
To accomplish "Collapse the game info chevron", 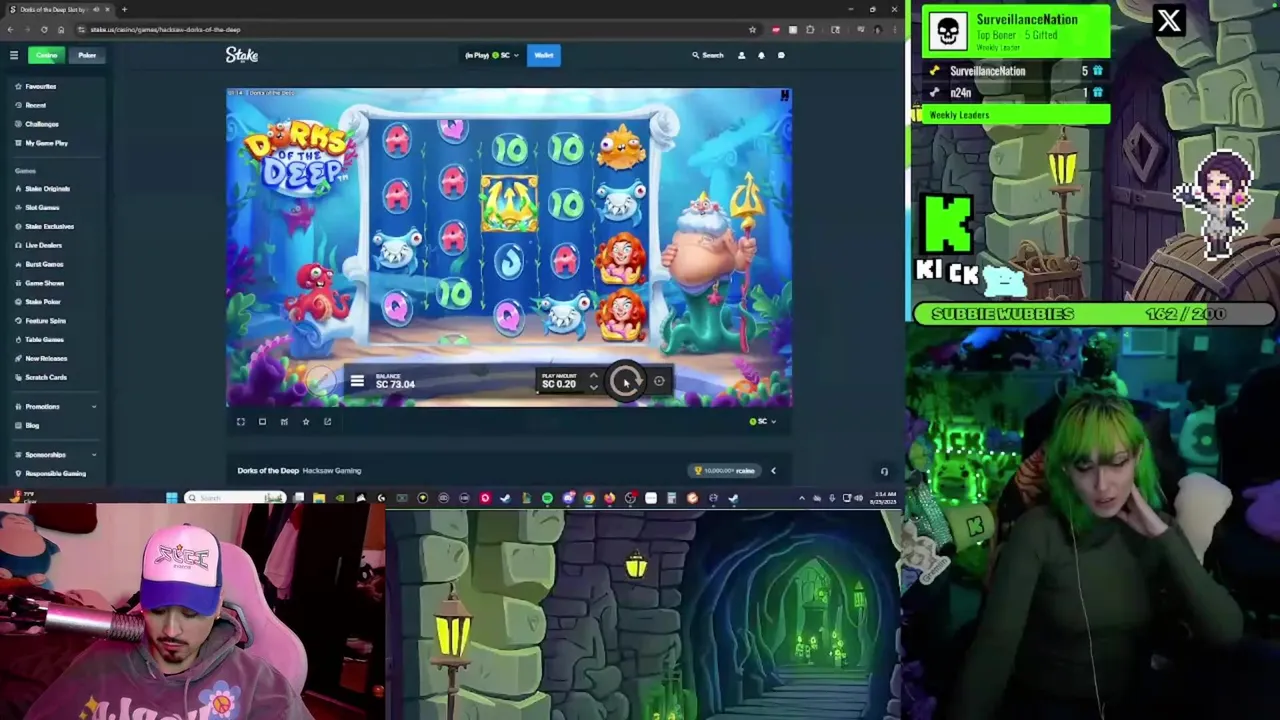I will [773, 470].
